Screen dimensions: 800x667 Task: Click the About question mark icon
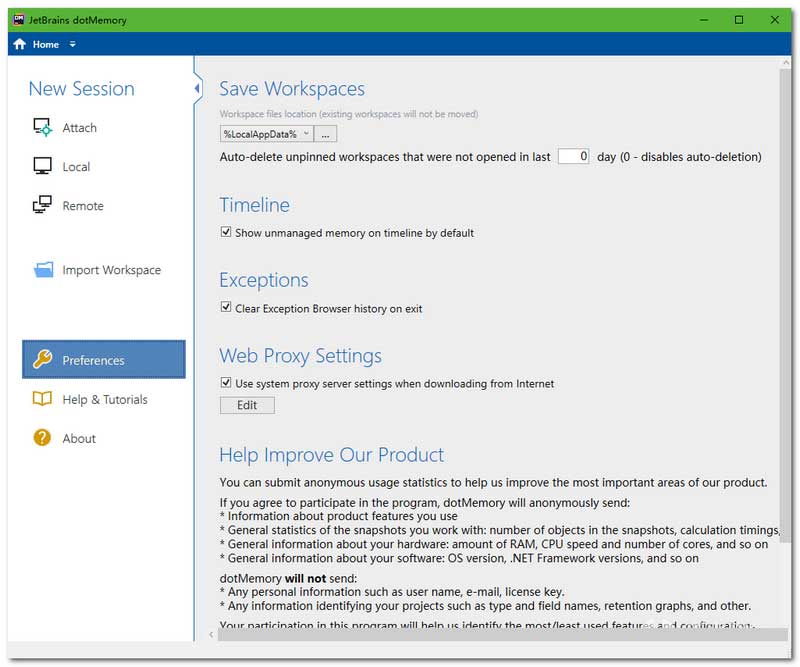click(x=42, y=437)
